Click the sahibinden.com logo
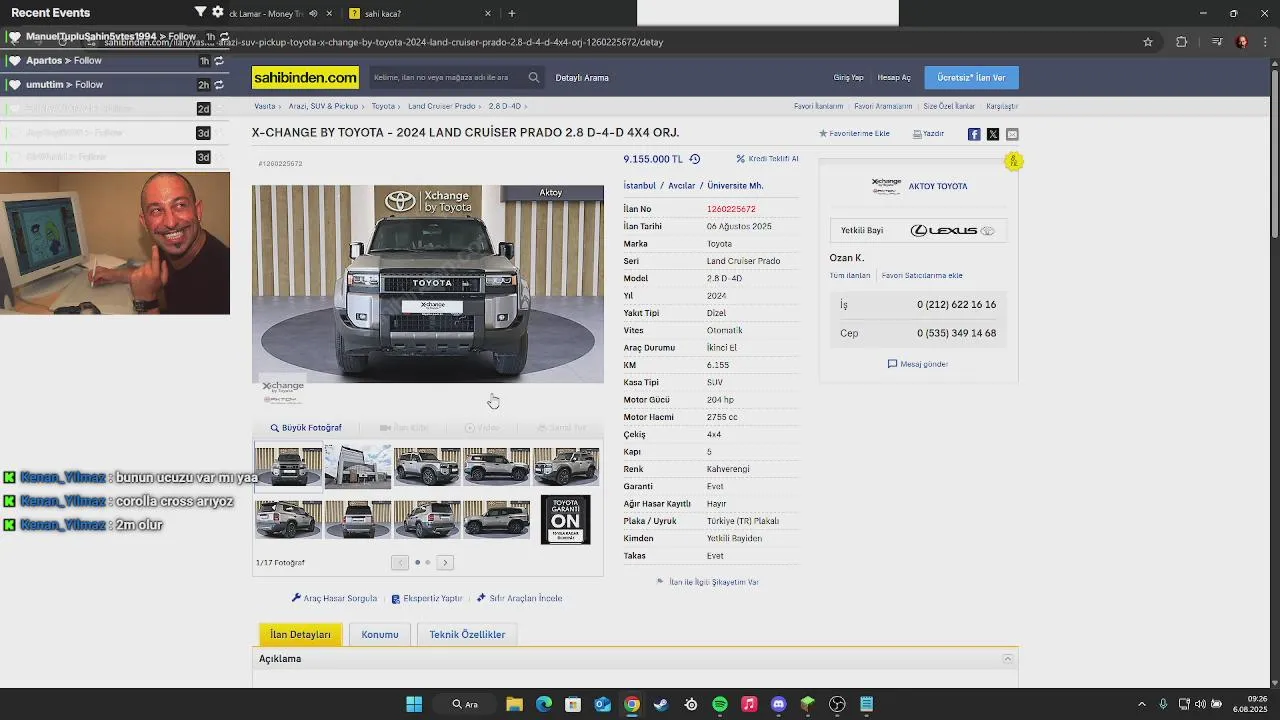The image size is (1280, 720). pyautogui.click(x=305, y=77)
